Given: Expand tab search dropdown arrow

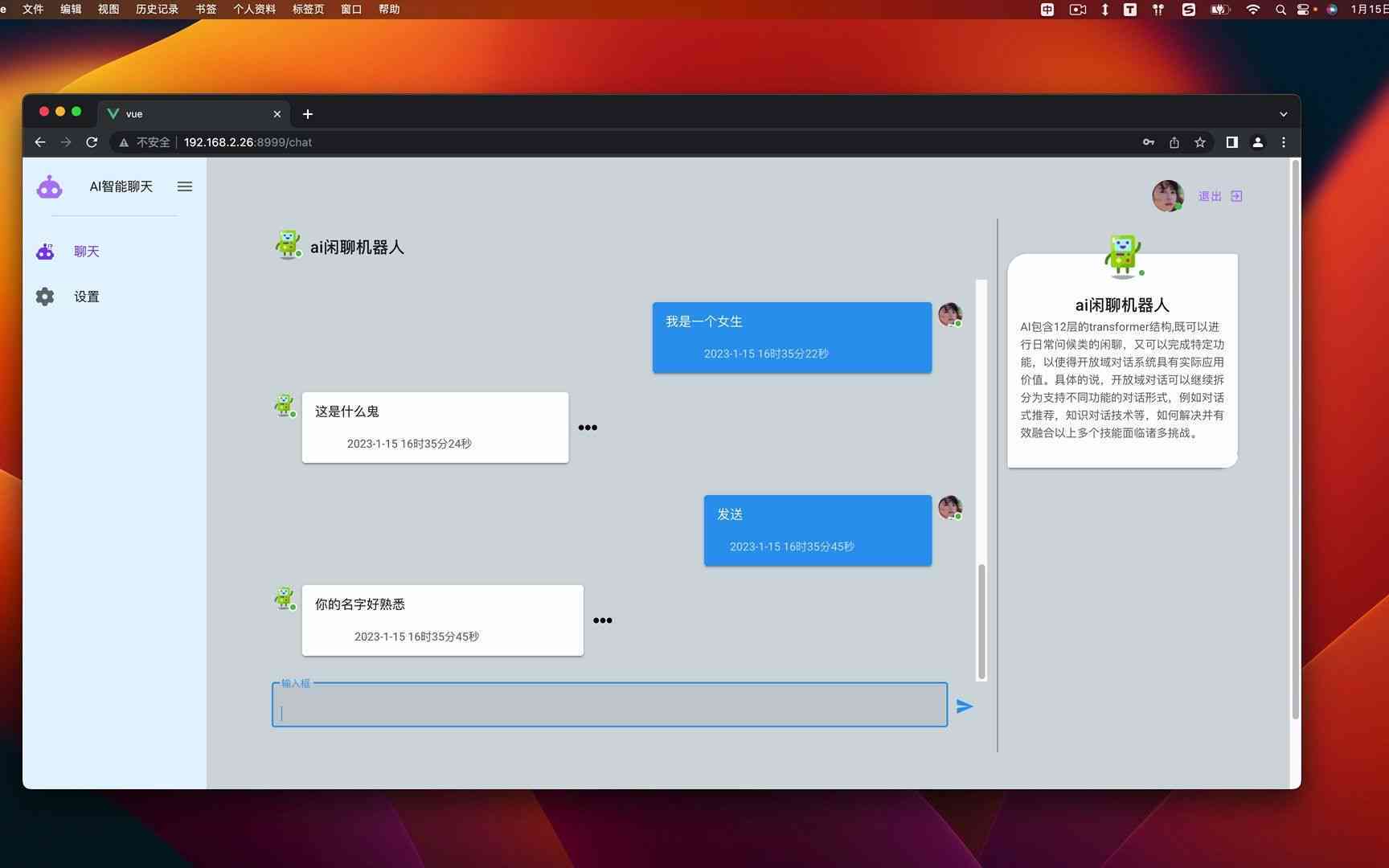Looking at the screenshot, I should 1284,114.
